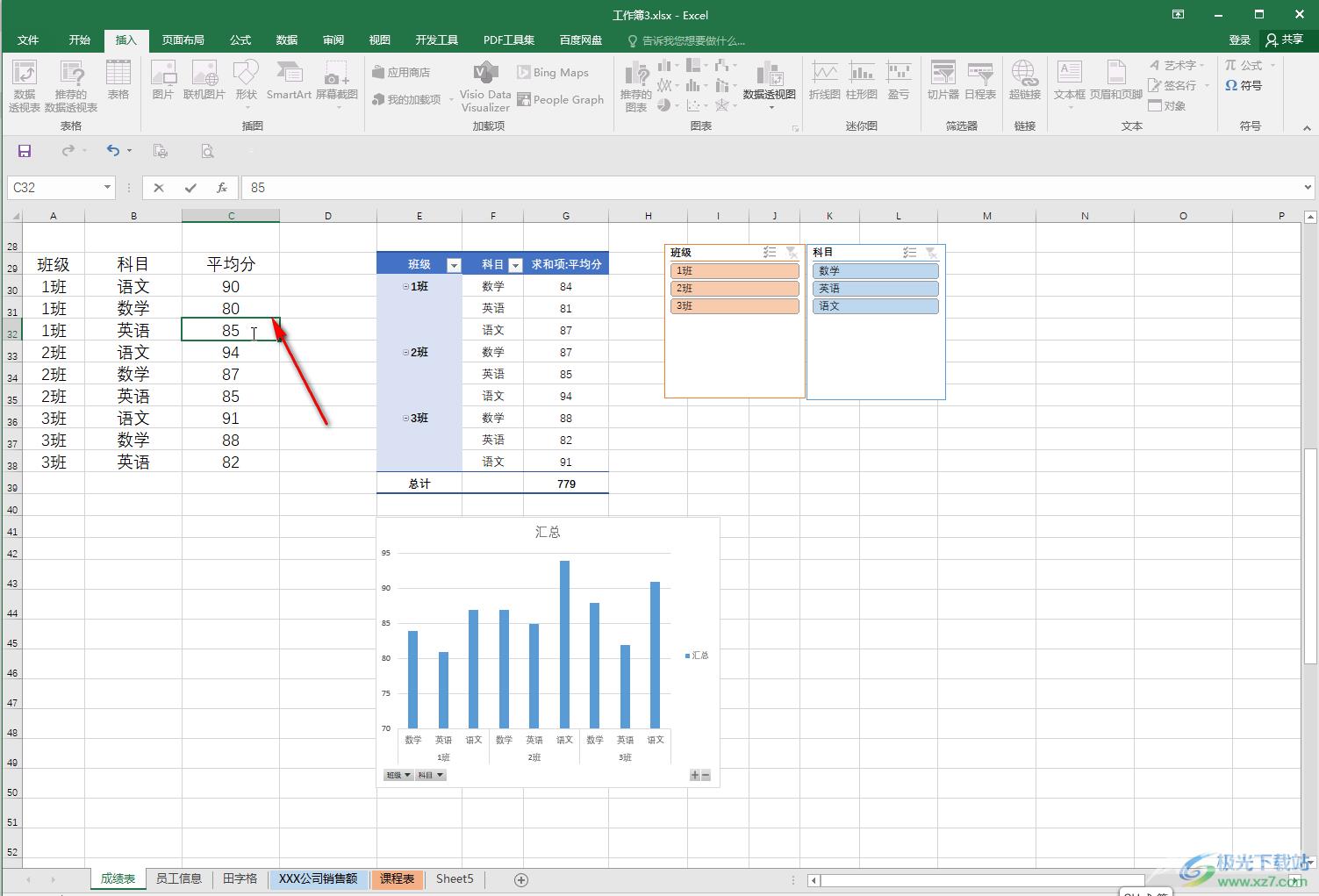Insert a Text Box (文本框)
The image size is (1319, 896).
(1070, 84)
